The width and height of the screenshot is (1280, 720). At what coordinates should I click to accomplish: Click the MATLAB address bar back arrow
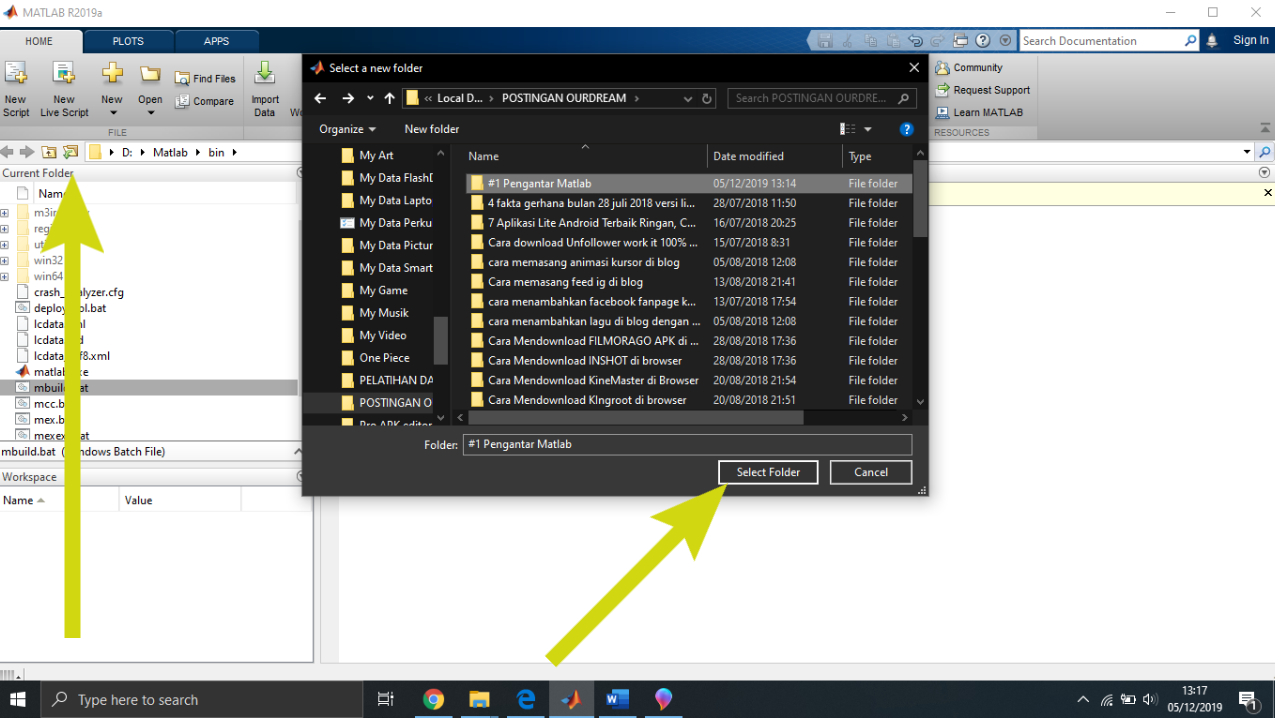[8, 152]
